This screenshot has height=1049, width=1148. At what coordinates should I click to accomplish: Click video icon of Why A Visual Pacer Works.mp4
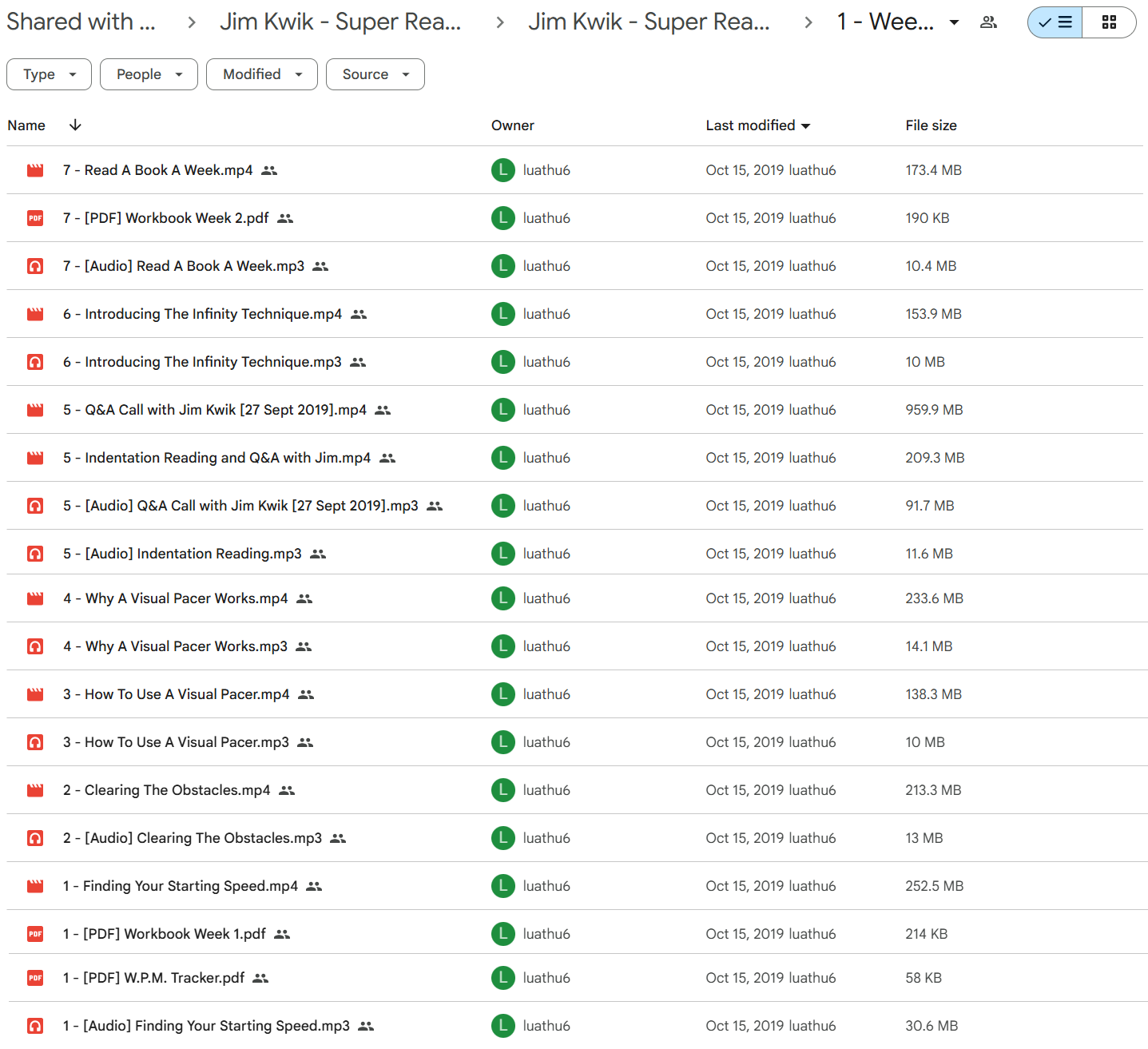point(35,598)
